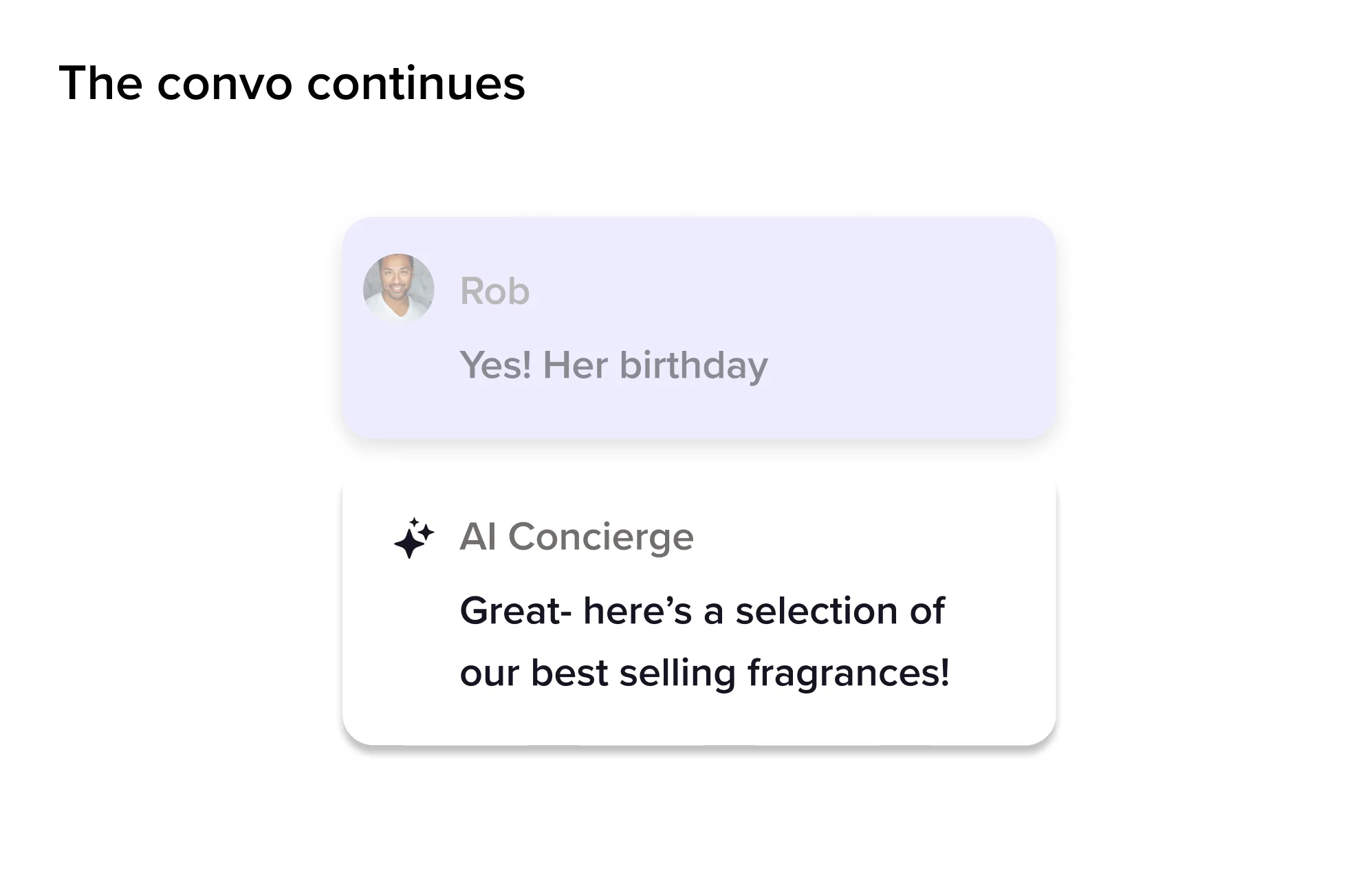
Task: Click the word "best" in the AI reply
Action: pos(569,673)
